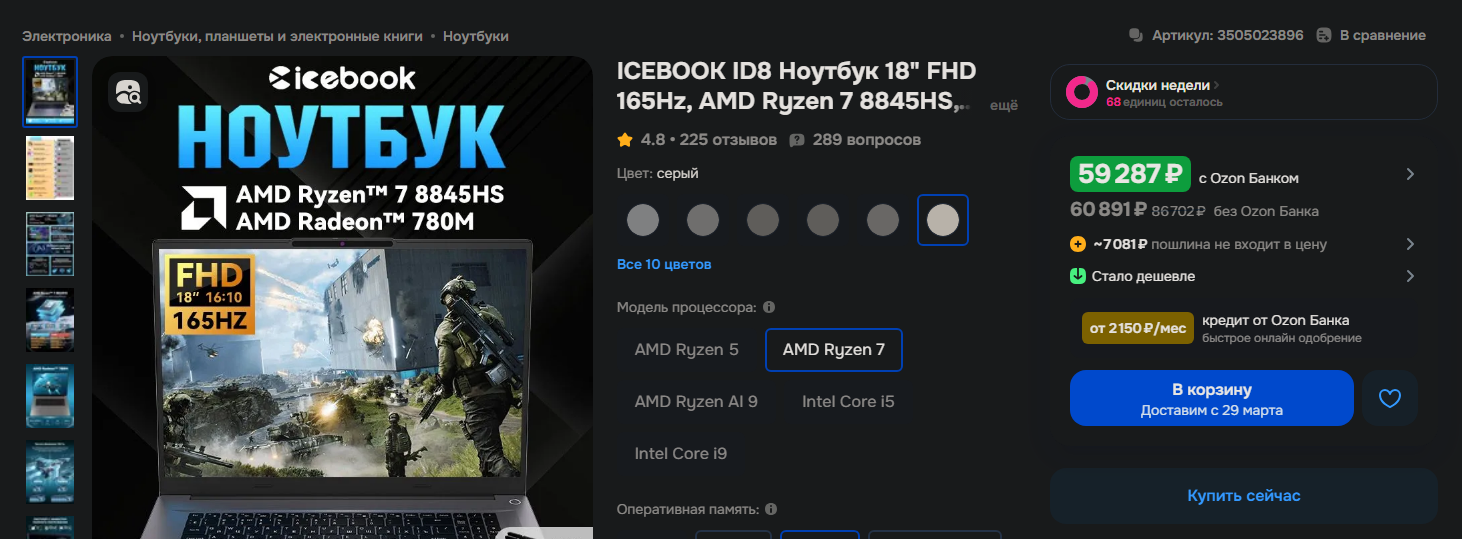Add product to favorites with the heart icon

point(1390,398)
